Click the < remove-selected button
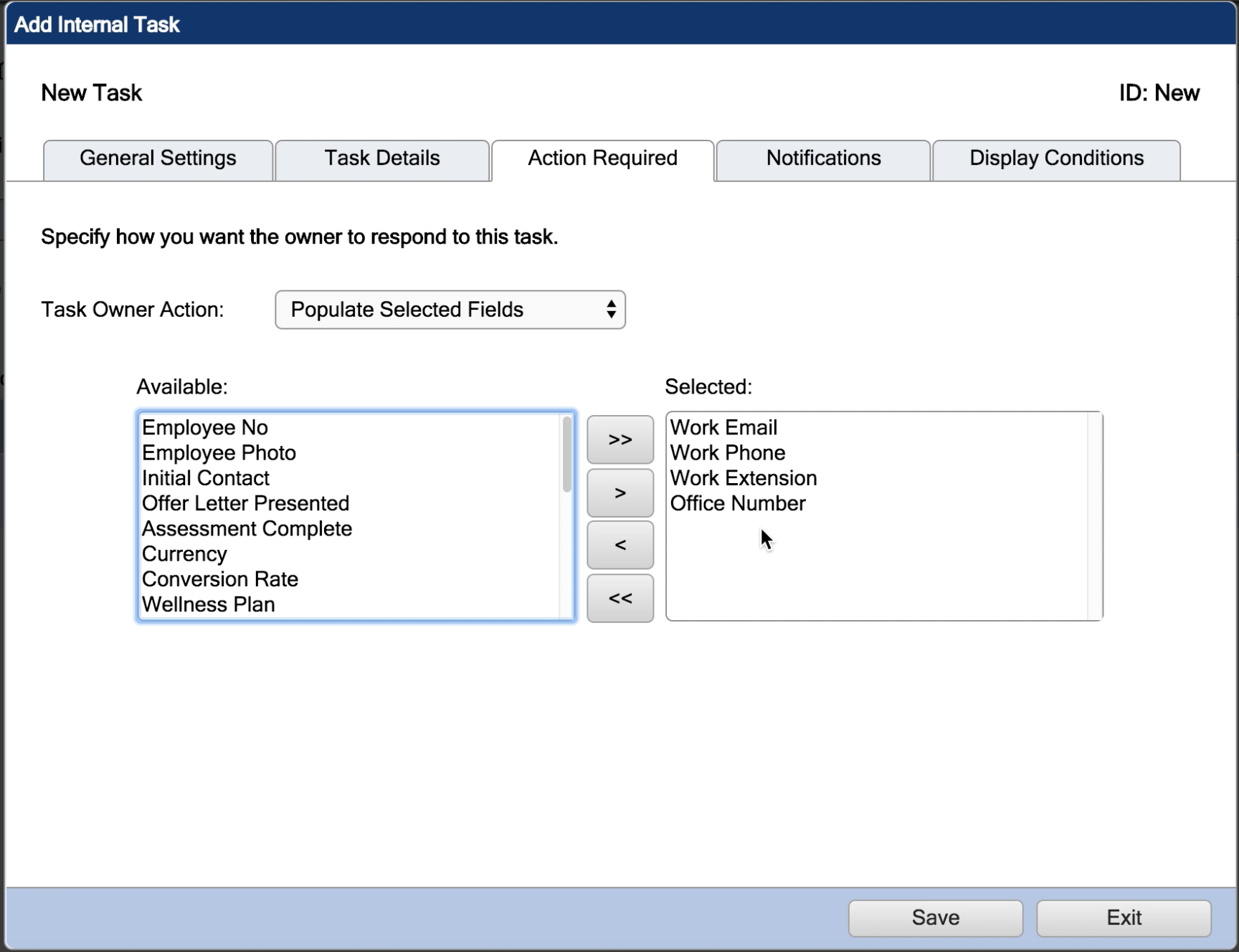The height and width of the screenshot is (952, 1239). point(619,545)
